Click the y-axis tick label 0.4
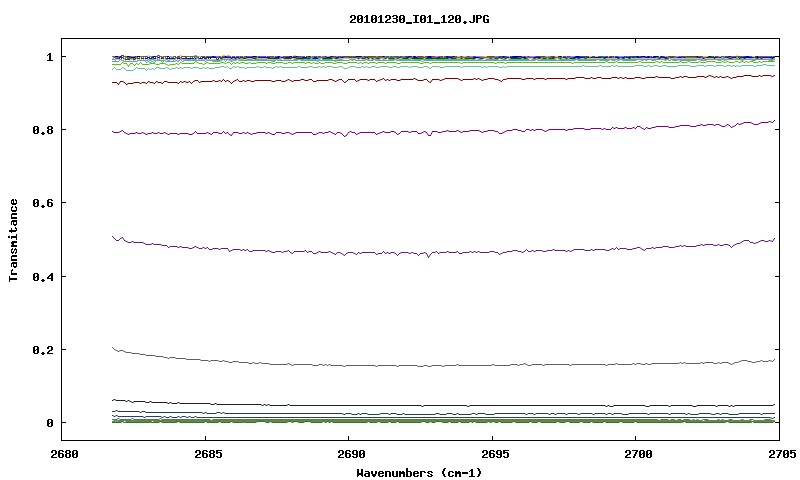The width and height of the screenshot is (800, 480). [43, 276]
